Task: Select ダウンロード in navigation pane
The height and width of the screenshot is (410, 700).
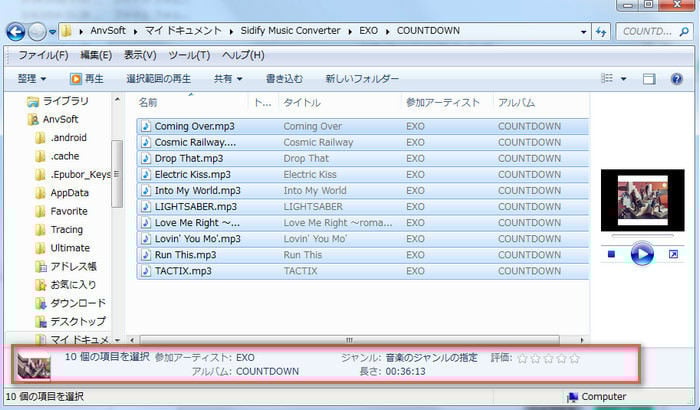Action: click(x=70, y=303)
